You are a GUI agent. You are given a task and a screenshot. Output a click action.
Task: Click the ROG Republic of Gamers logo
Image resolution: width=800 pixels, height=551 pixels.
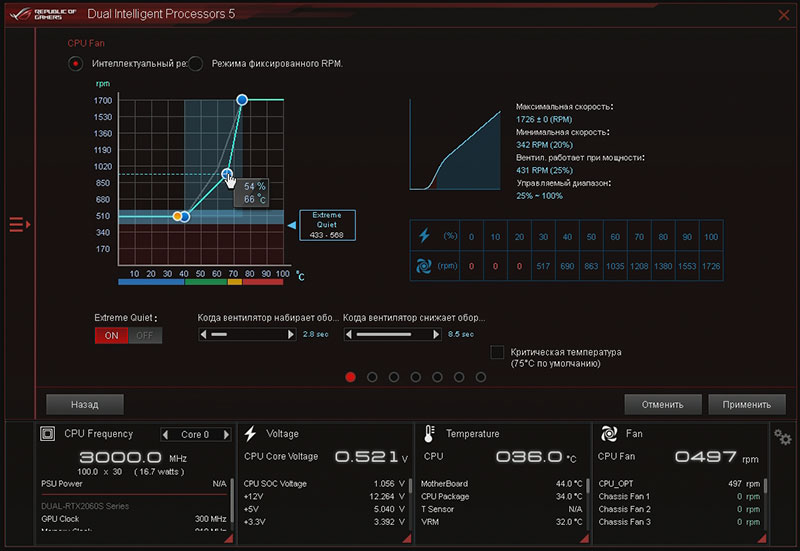(x=42, y=14)
